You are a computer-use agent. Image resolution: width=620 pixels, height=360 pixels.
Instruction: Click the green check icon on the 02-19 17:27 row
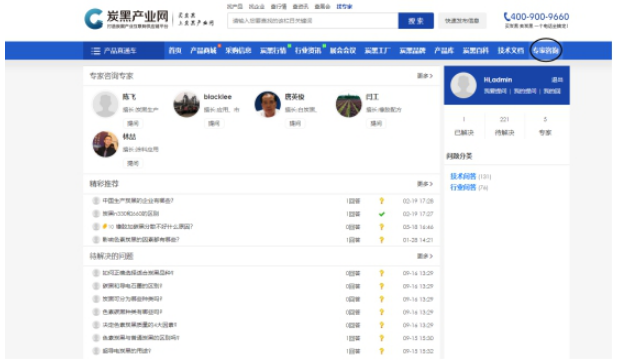tap(382, 214)
